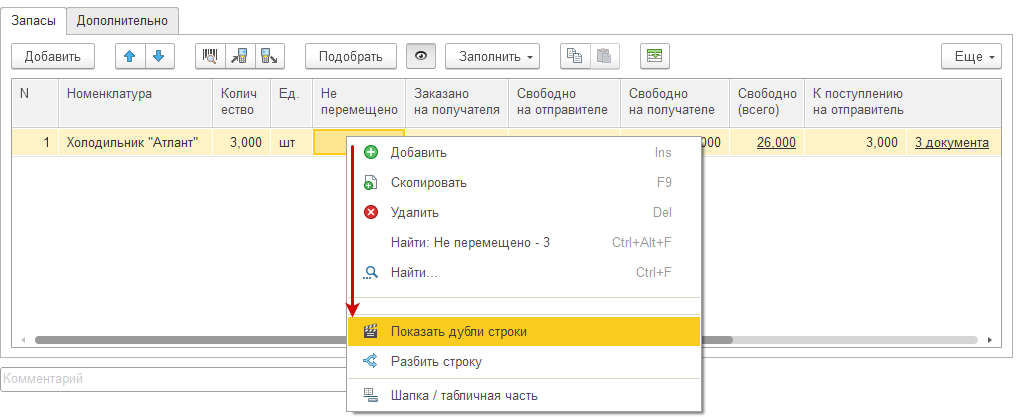Toggle the eye visibility button
1024x417 pixels.
point(420,56)
